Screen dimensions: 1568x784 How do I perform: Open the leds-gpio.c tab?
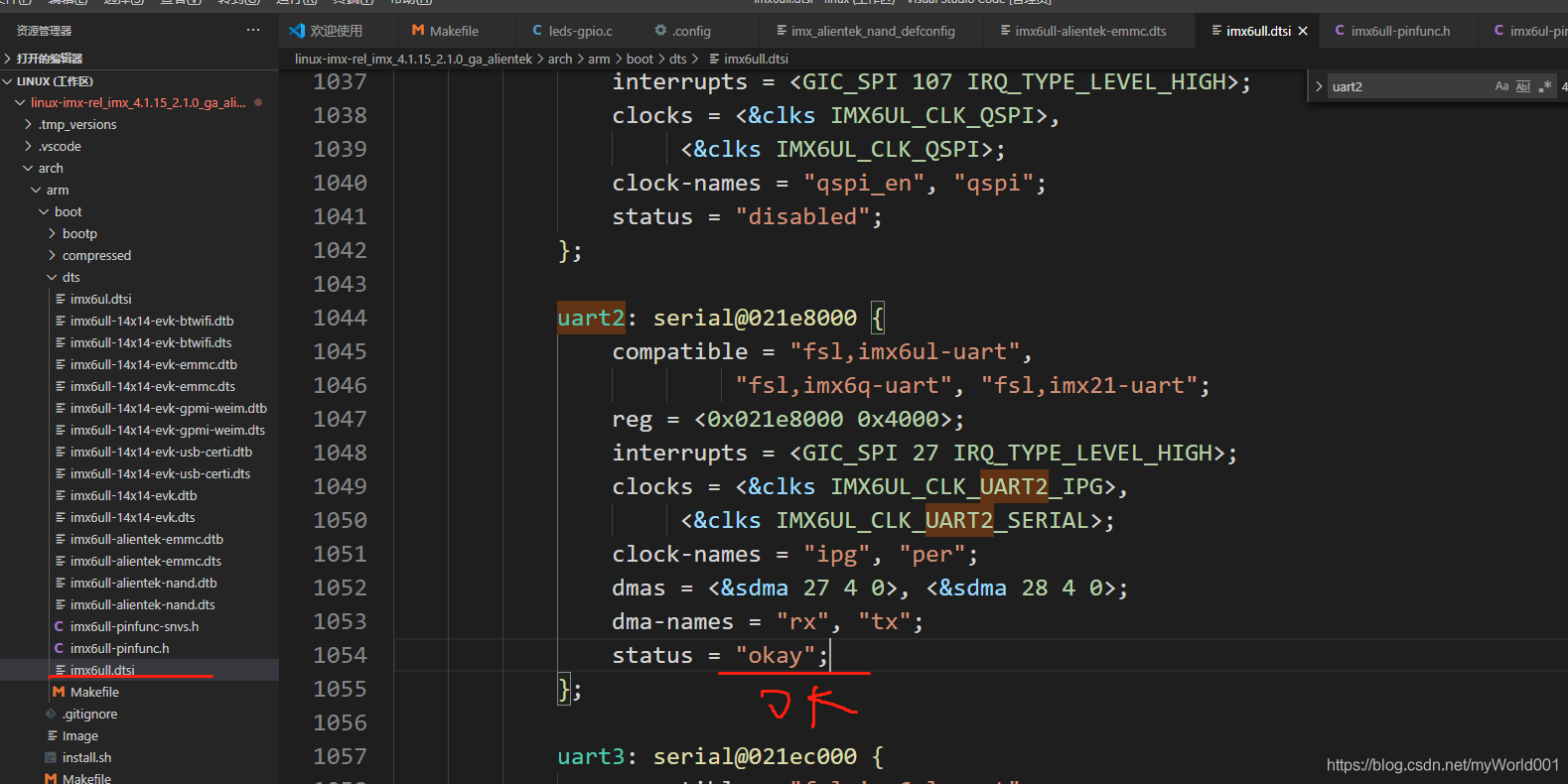pyautogui.click(x=573, y=31)
